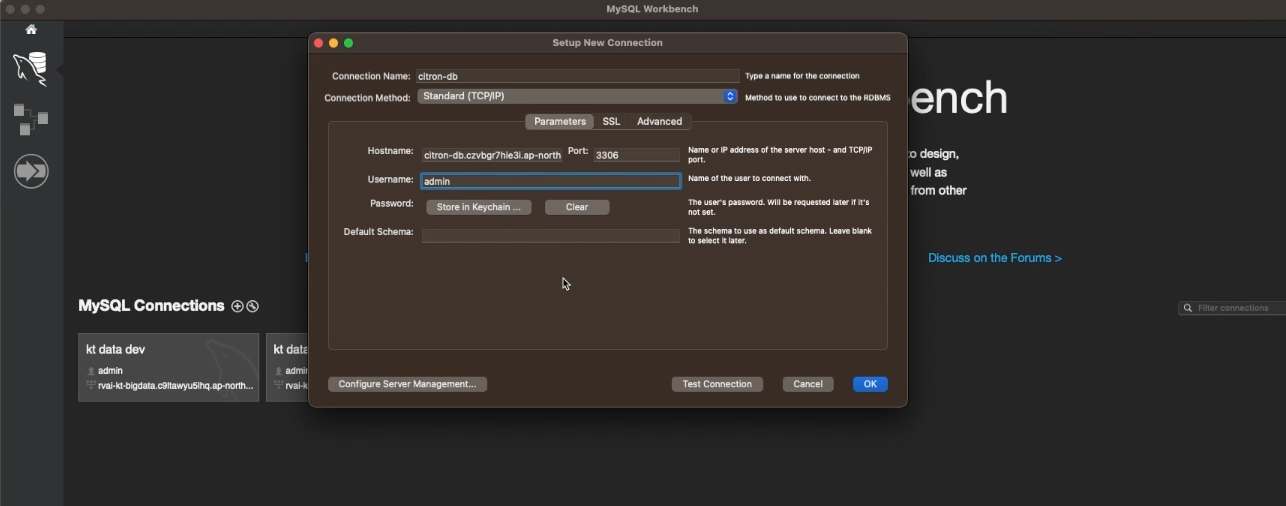
Task: Click the Username field with admin
Action: [x=550, y=181]
